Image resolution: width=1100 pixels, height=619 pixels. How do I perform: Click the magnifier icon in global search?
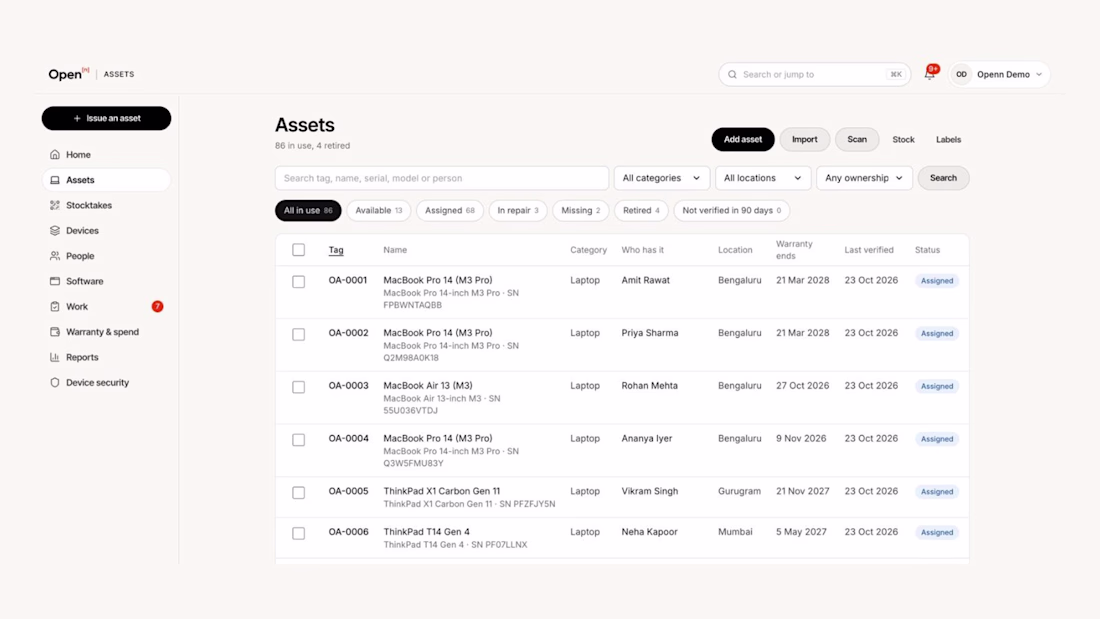click(732, 74)
